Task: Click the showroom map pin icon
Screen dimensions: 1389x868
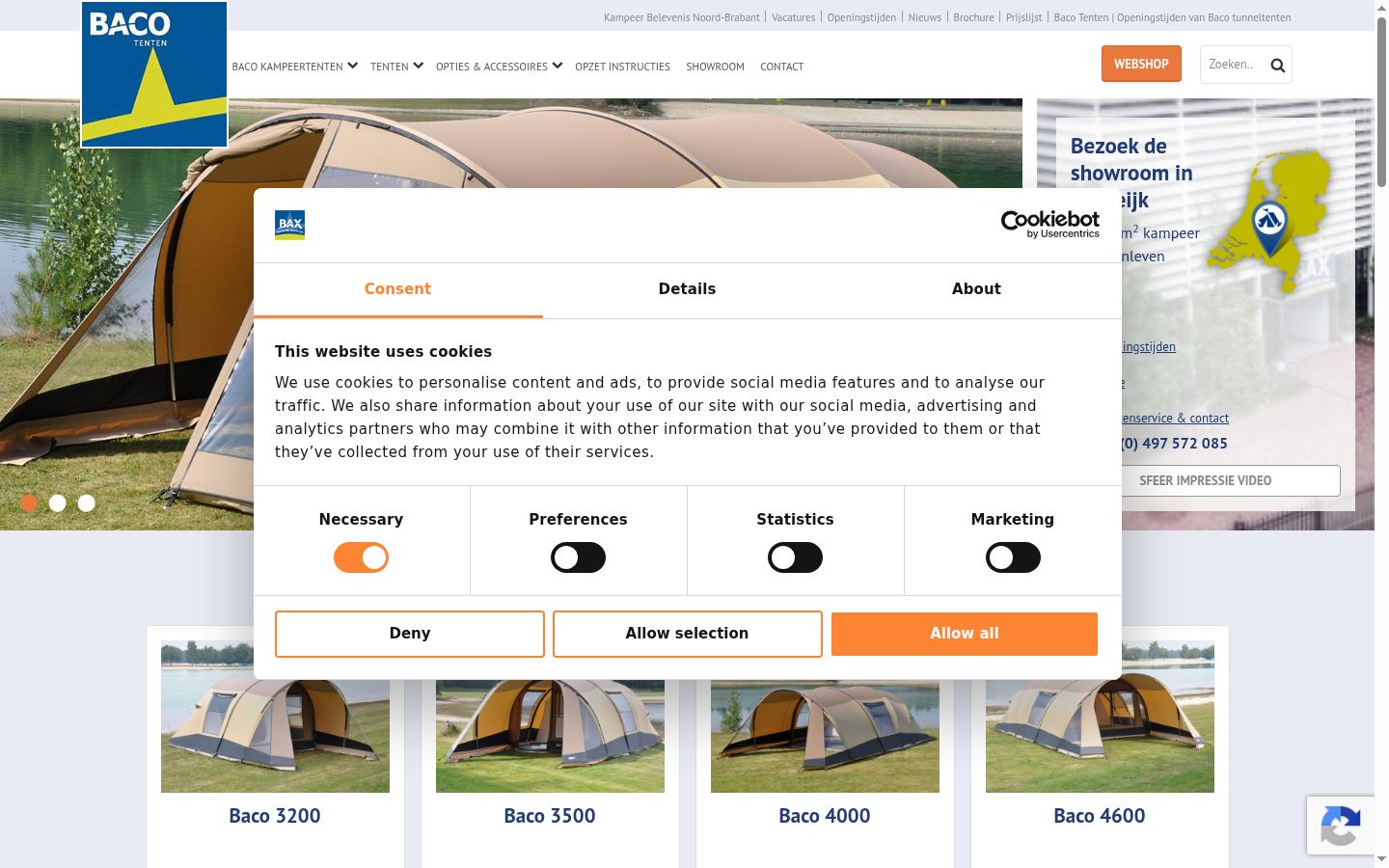Action: [x=1269, y=228]
